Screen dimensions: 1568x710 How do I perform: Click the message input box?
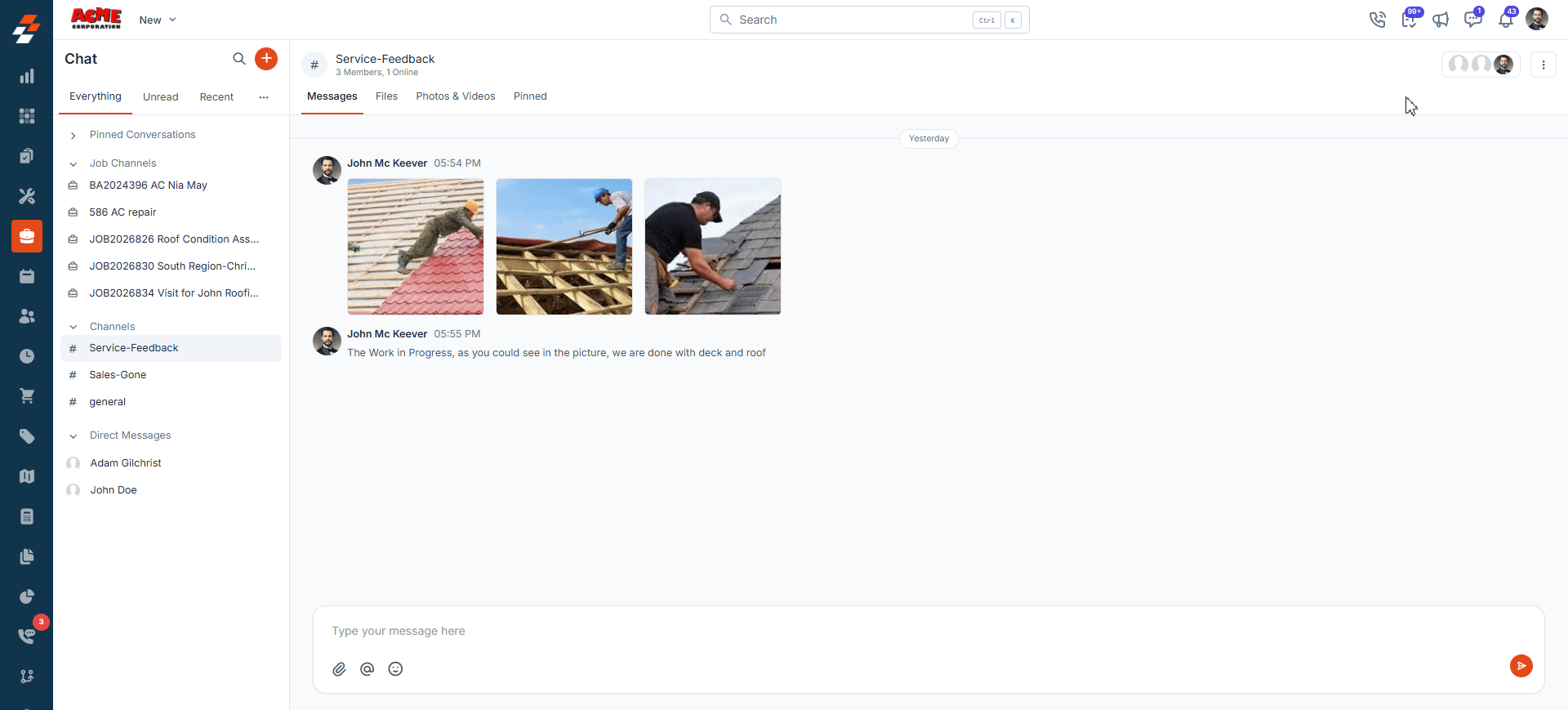[929, 631]
